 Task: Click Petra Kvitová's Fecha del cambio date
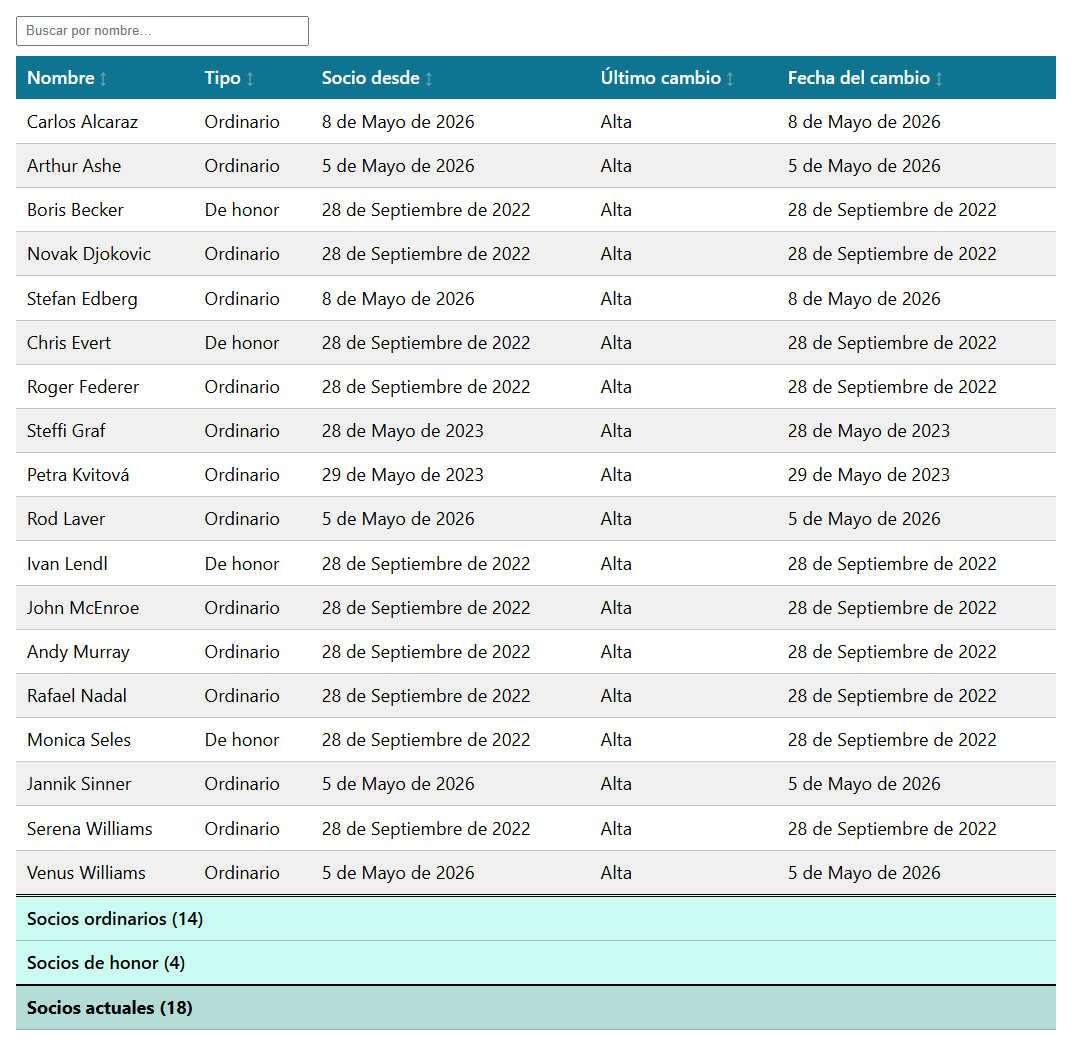click(869, 474)
